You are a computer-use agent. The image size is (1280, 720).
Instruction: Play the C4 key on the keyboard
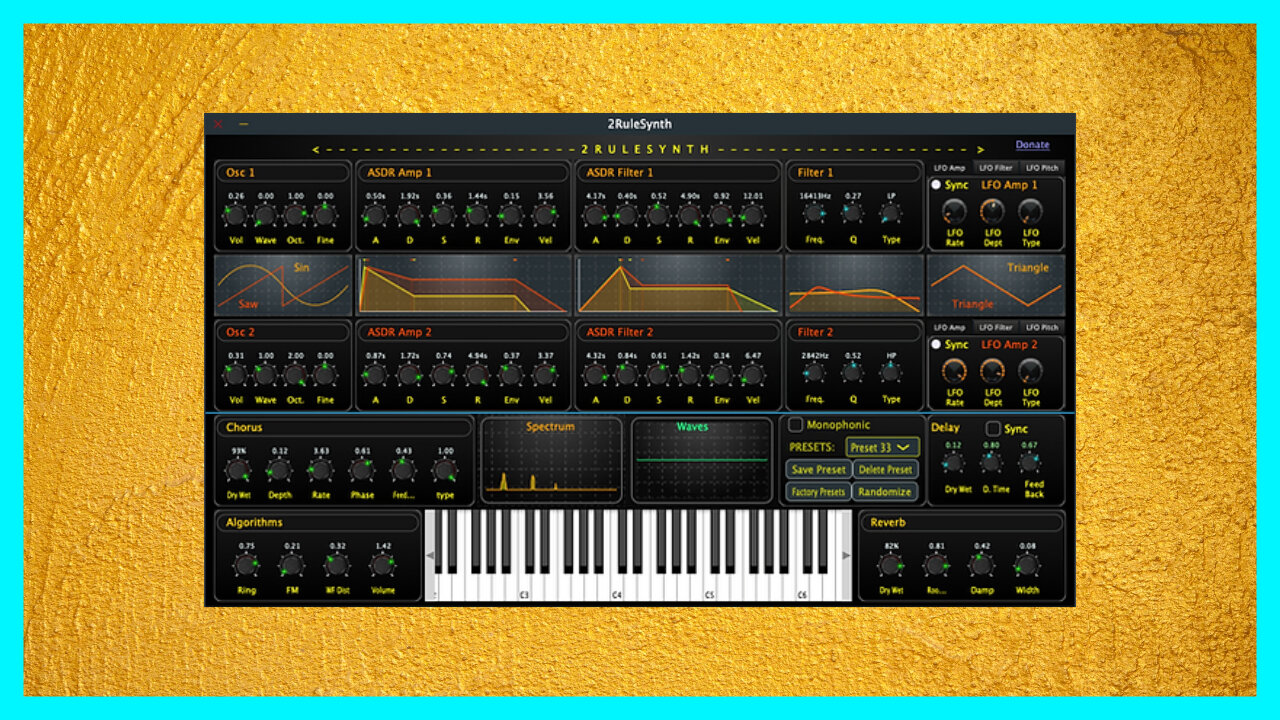(617, 588)
